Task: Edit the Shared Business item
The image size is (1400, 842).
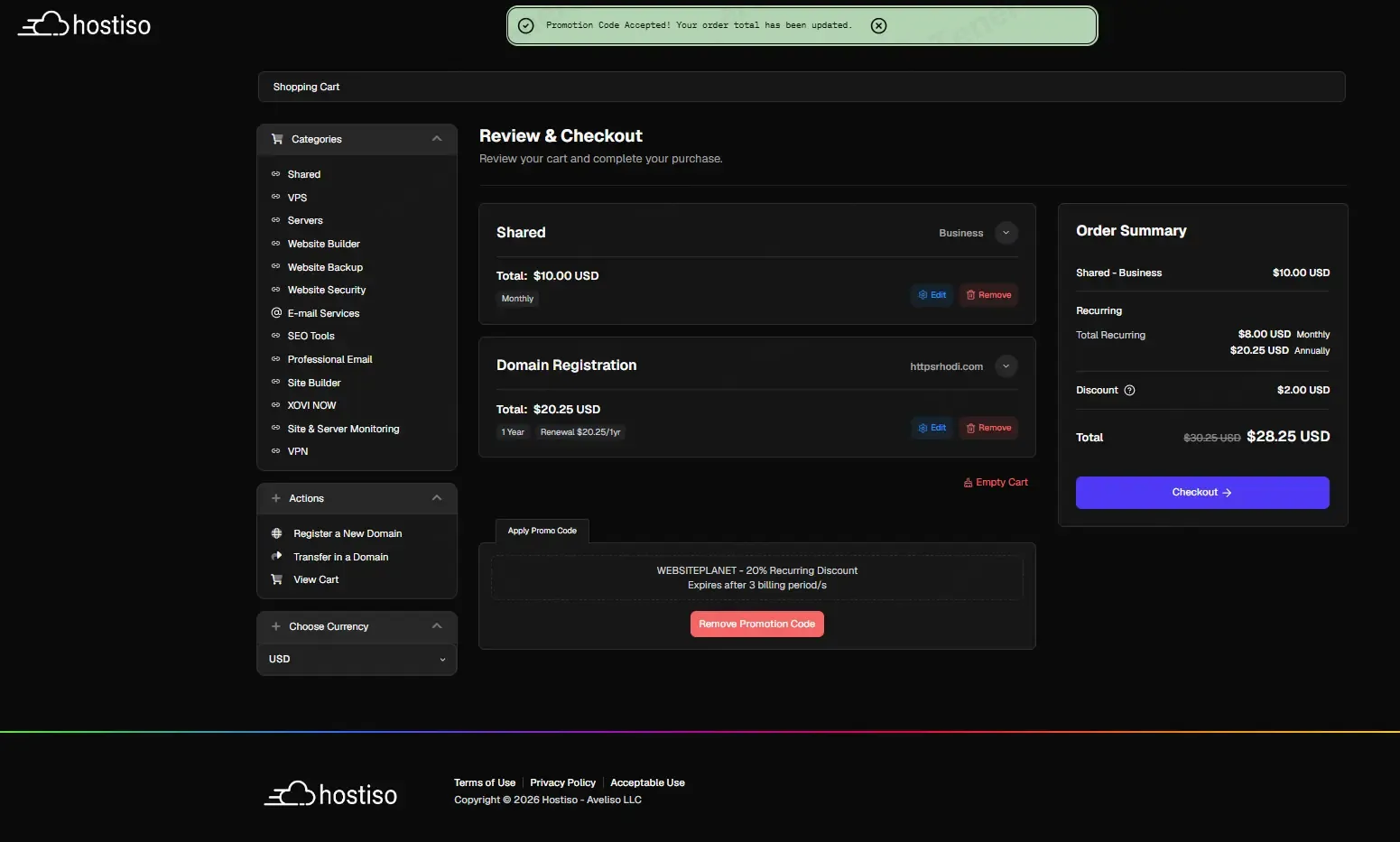Action: (x=932, y=295)
